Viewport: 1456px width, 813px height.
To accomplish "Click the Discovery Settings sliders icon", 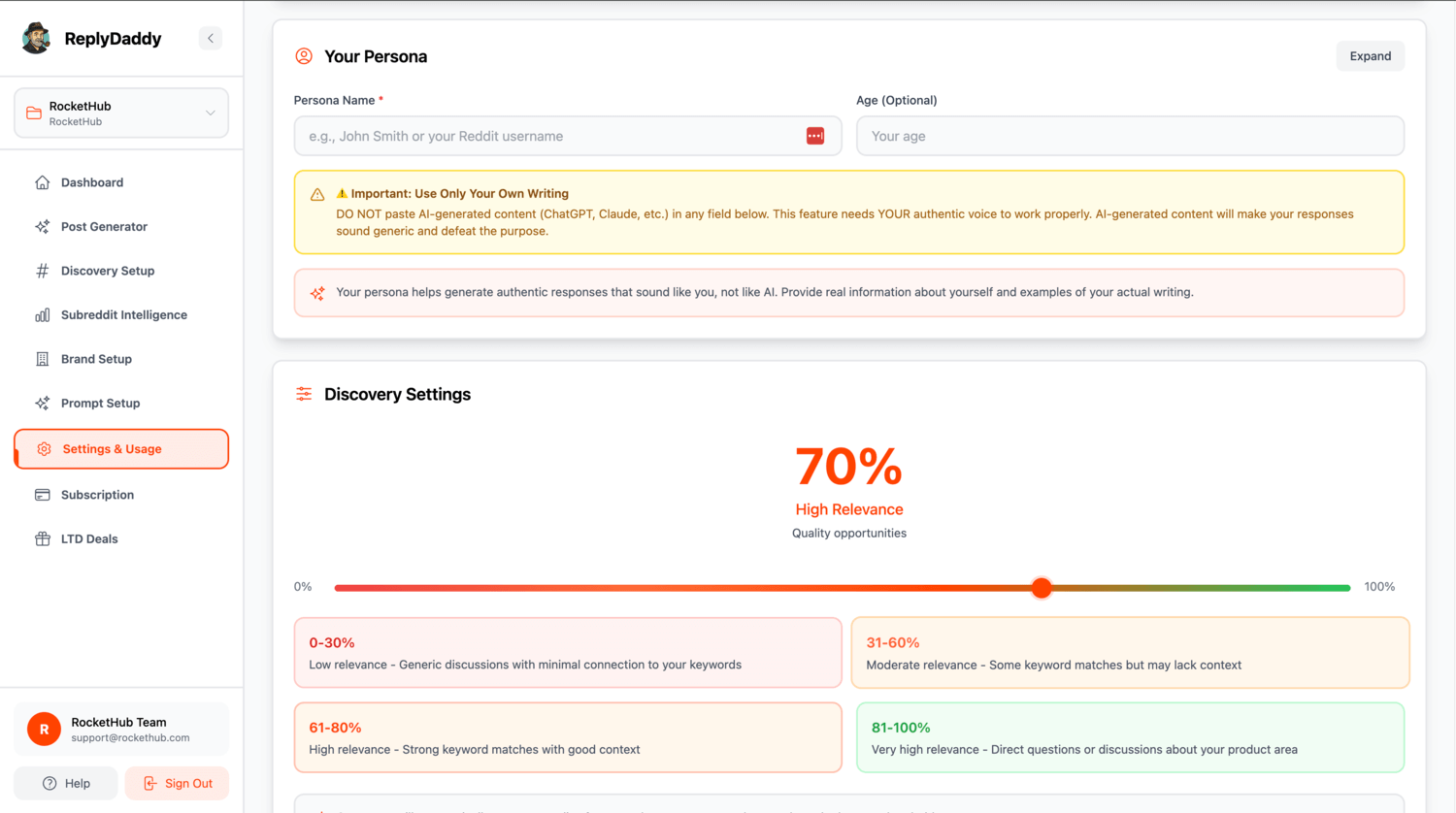I will click(x=304, y=394).
